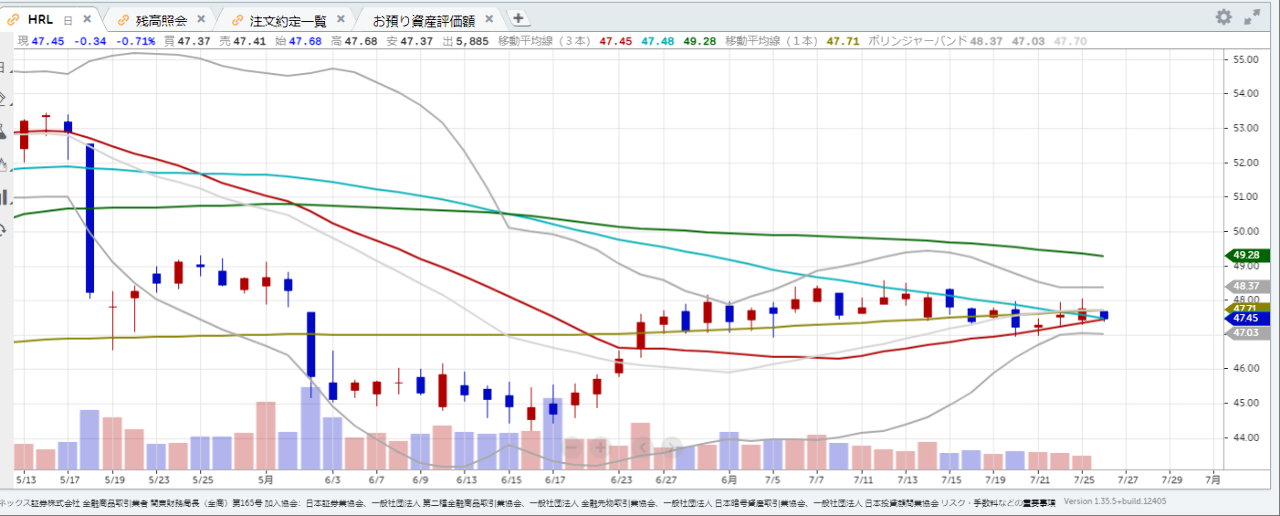Image resolution: width=1280 pixels, height=516 pixels.
Task: Add a new tab with plus button
Action: coord(518,18)
